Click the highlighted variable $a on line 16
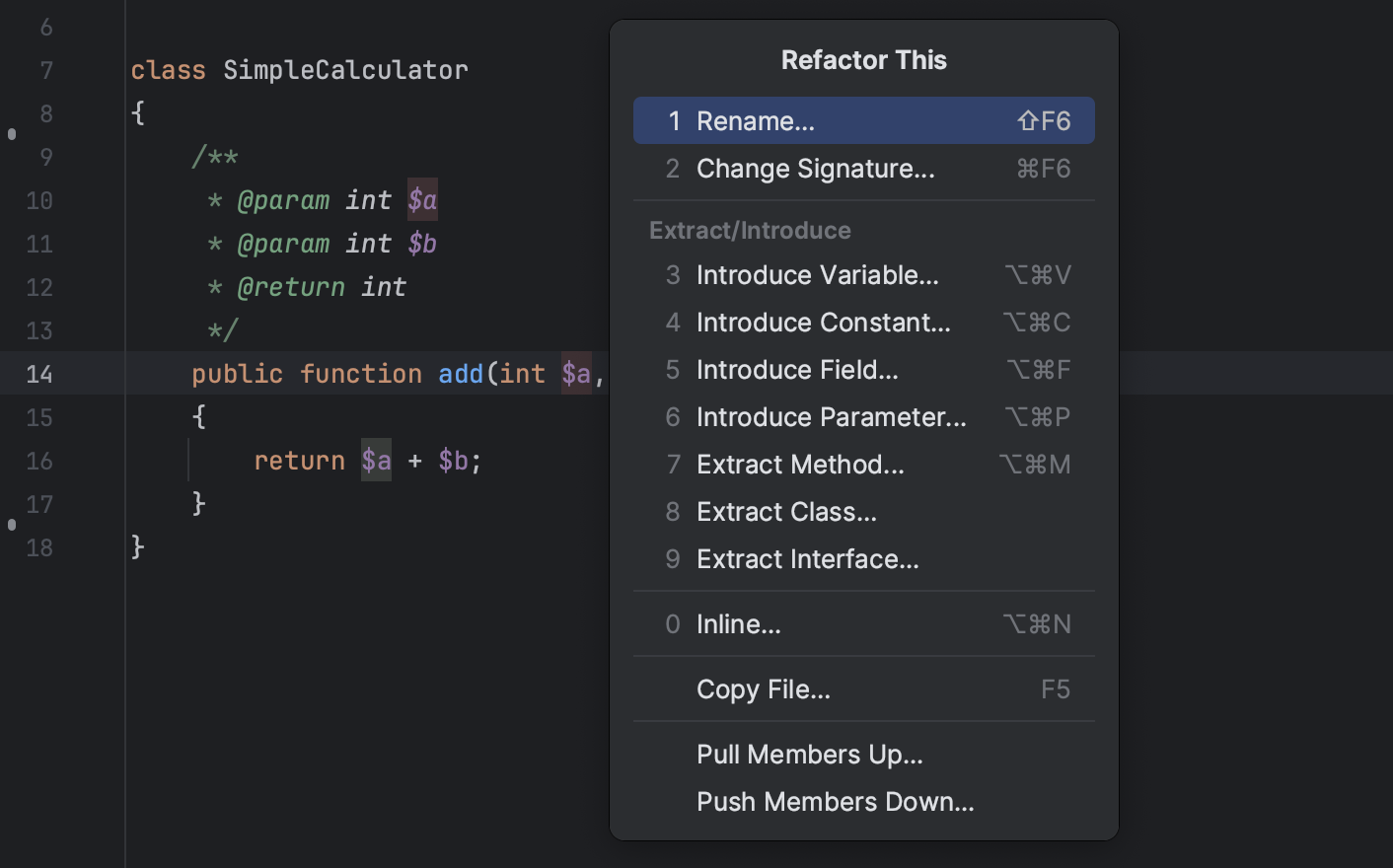The height and width of the screenshot is (868, 1393). (375, 460)
